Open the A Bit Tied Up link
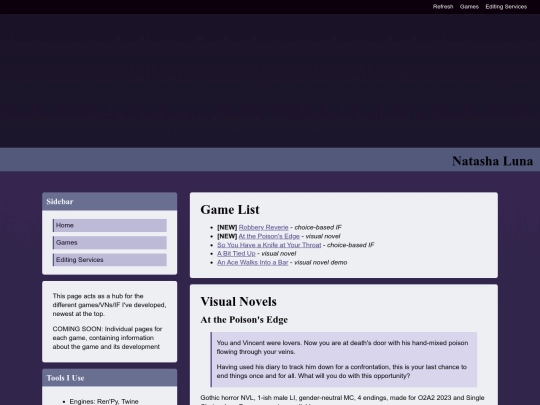This screenshot has height=405, width=540. (236, 253)
